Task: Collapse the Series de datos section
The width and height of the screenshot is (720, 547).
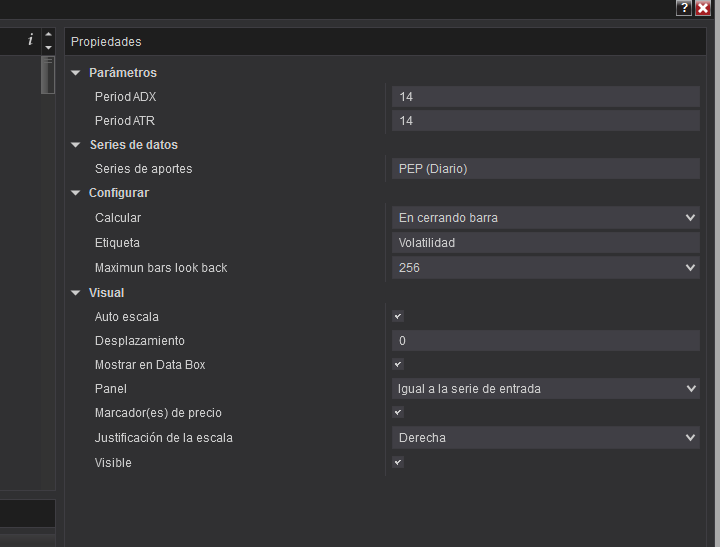Action: (x=76, y=145)
